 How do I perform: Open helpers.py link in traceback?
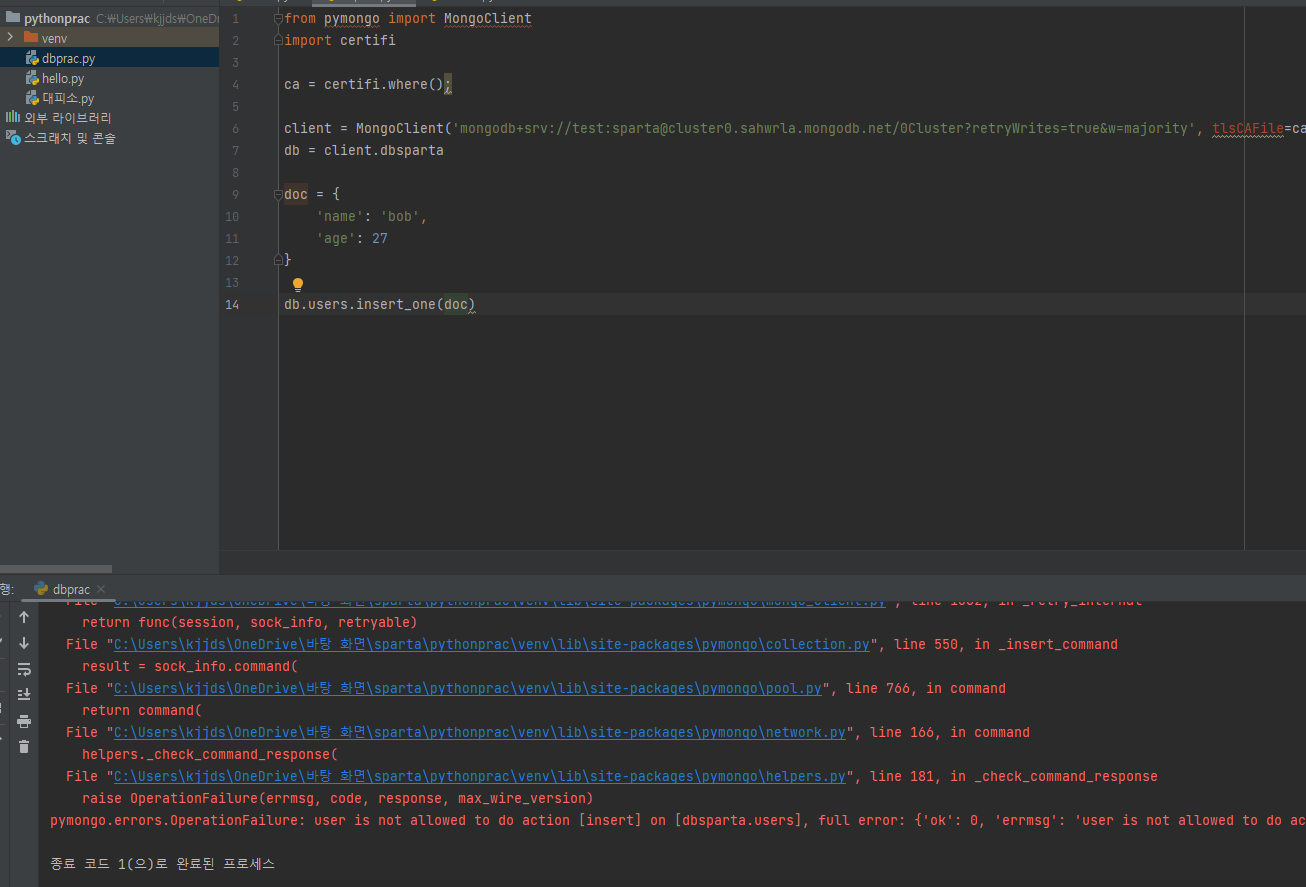(x=479, y=776)
